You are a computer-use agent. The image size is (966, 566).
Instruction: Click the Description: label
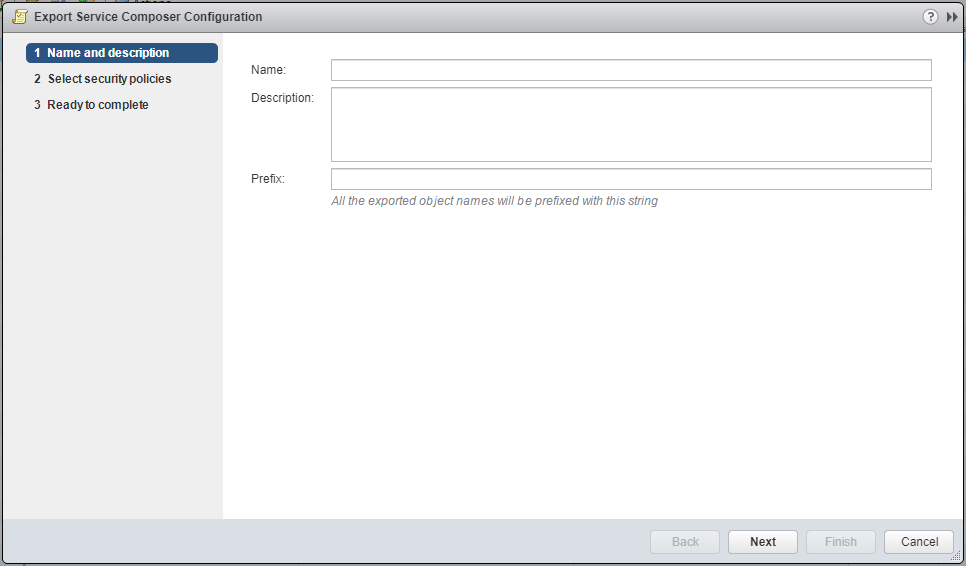pyautogui.click(x=282, y=98)
